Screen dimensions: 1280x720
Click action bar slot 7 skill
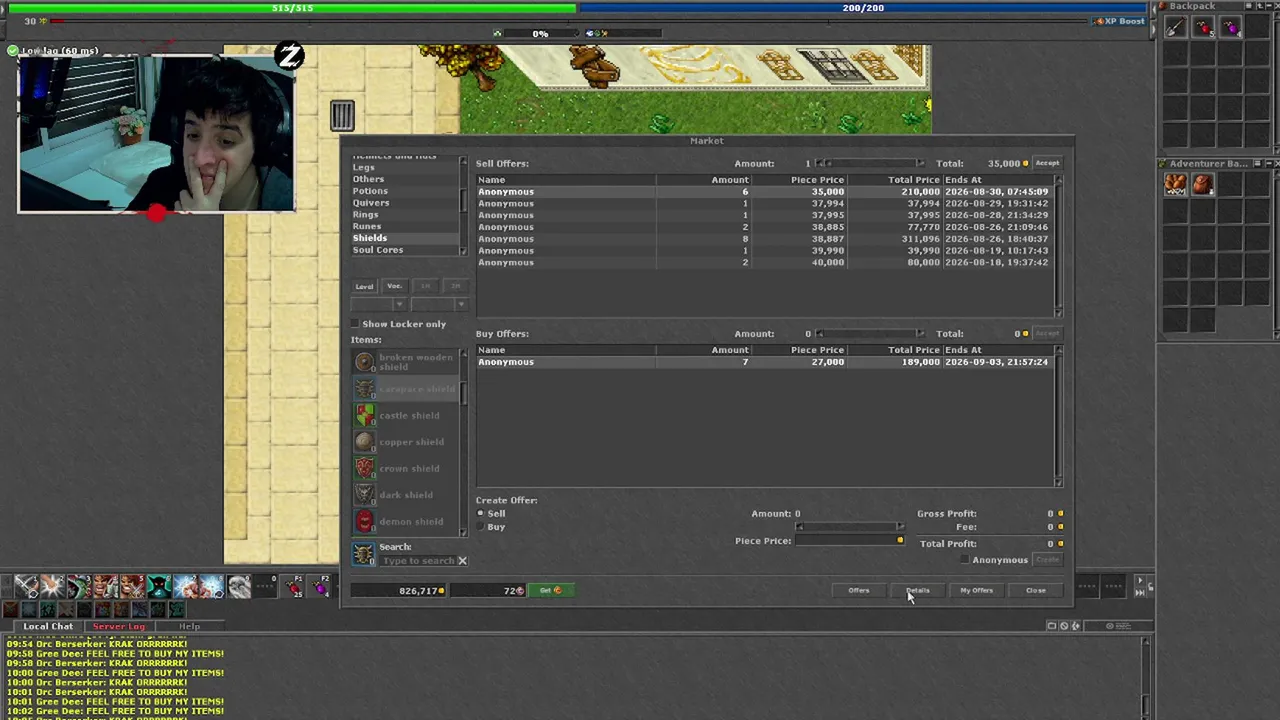point(184,587)
